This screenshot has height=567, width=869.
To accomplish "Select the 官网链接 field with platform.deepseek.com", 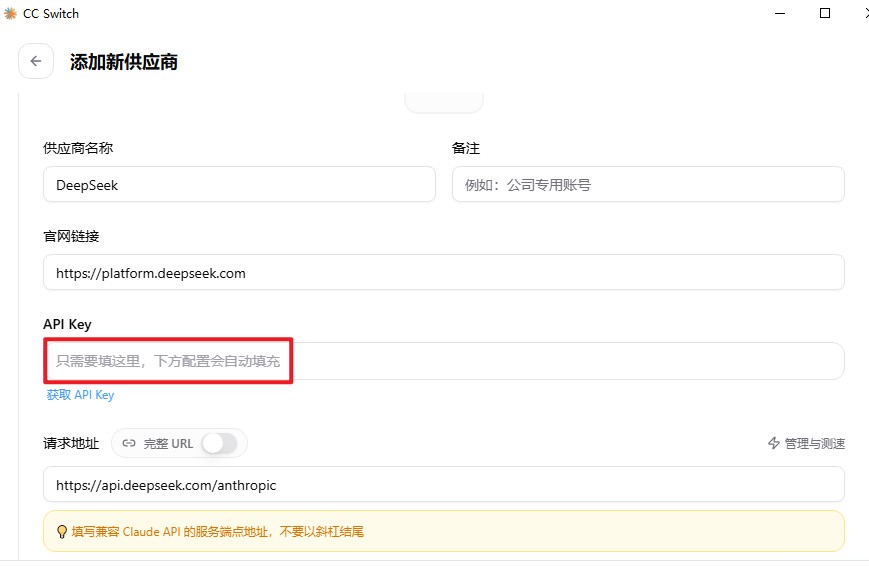I will point(444,273).
